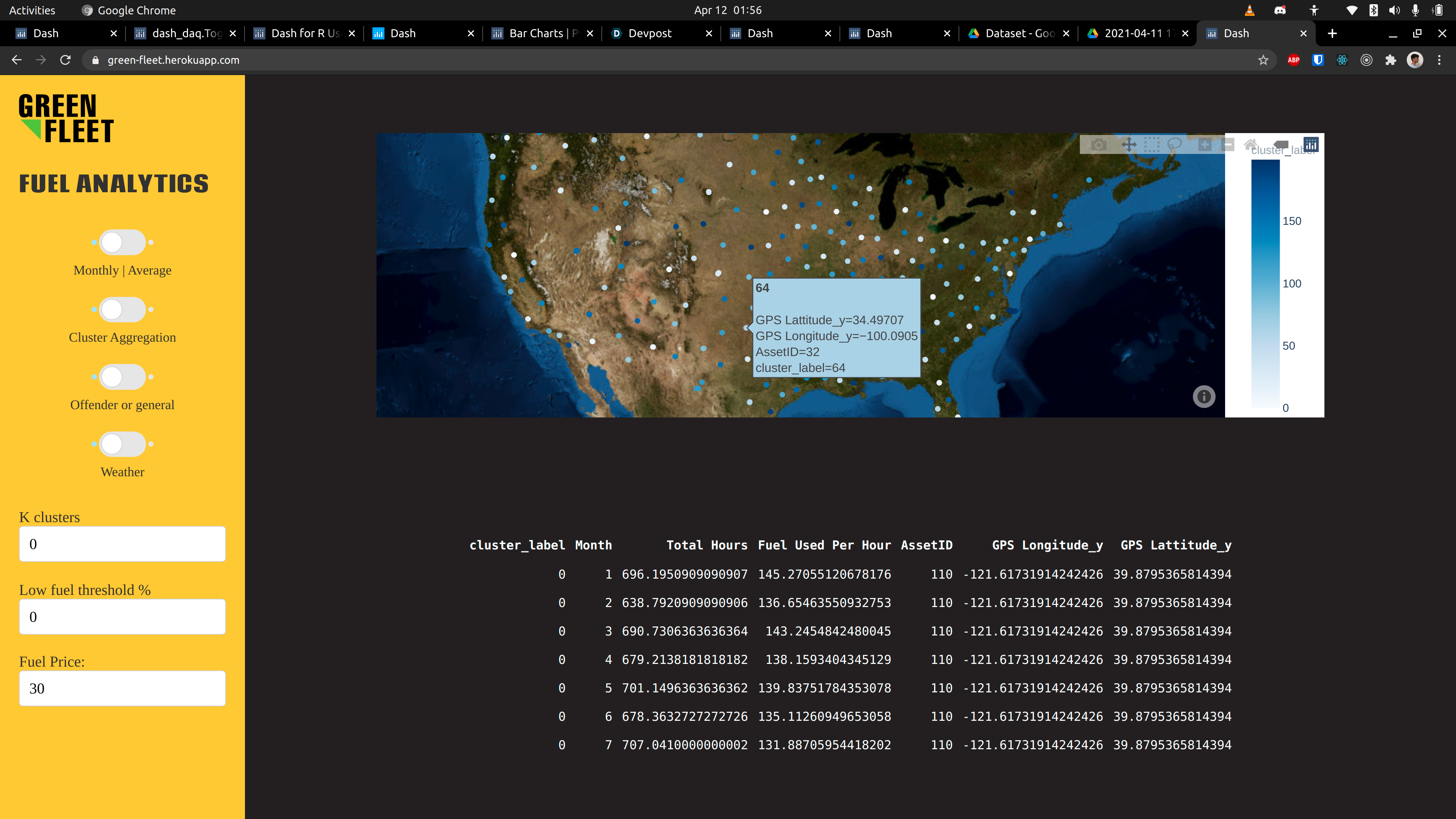Click the K clusters input field

point(122,544)
